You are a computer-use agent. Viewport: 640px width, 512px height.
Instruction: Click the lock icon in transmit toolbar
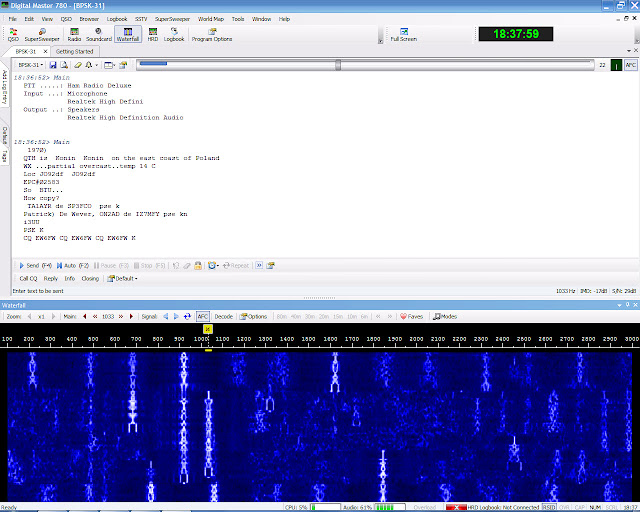pos(198,265)
